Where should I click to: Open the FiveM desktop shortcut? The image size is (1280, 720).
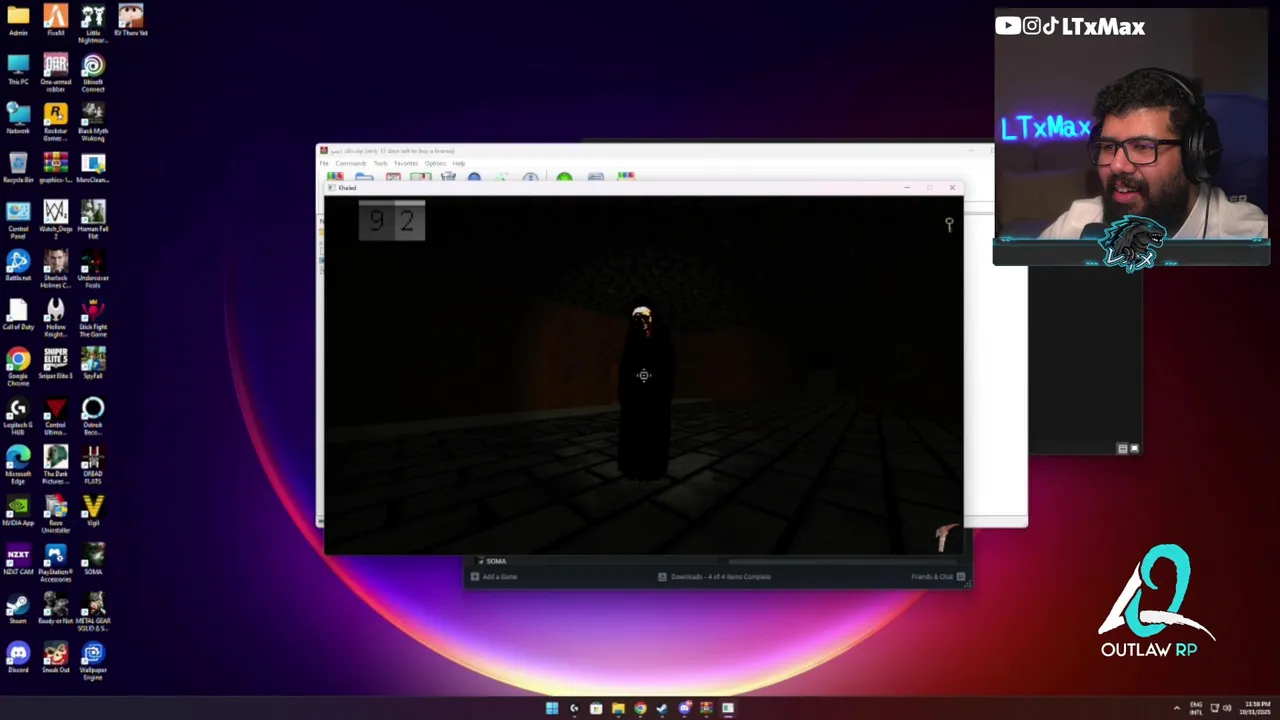(55, 20)
